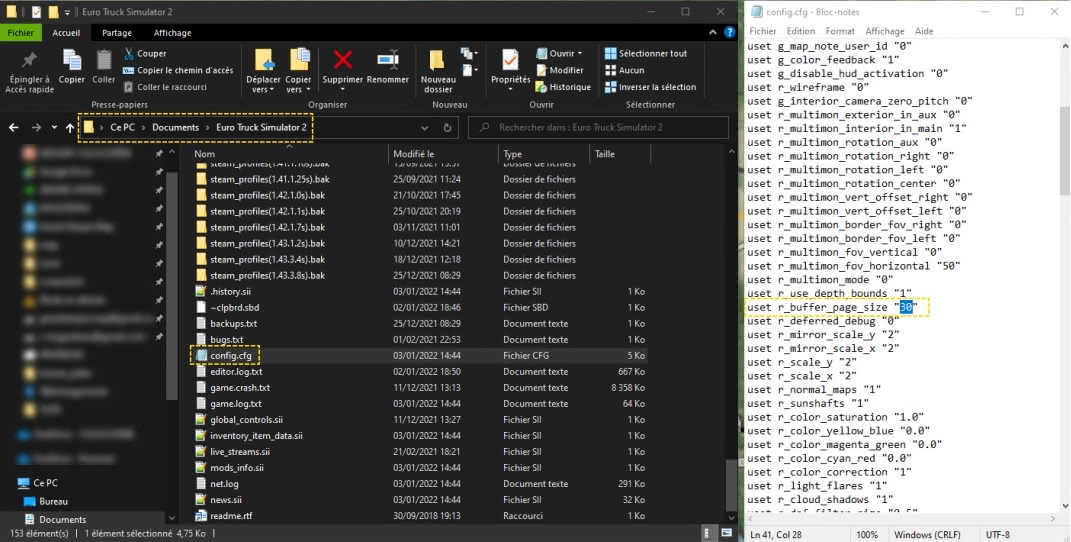Open the Fichier menu in Bloc-notes
The height and width of the screenshot is (542, 1071).
click(x=762, y=31)
